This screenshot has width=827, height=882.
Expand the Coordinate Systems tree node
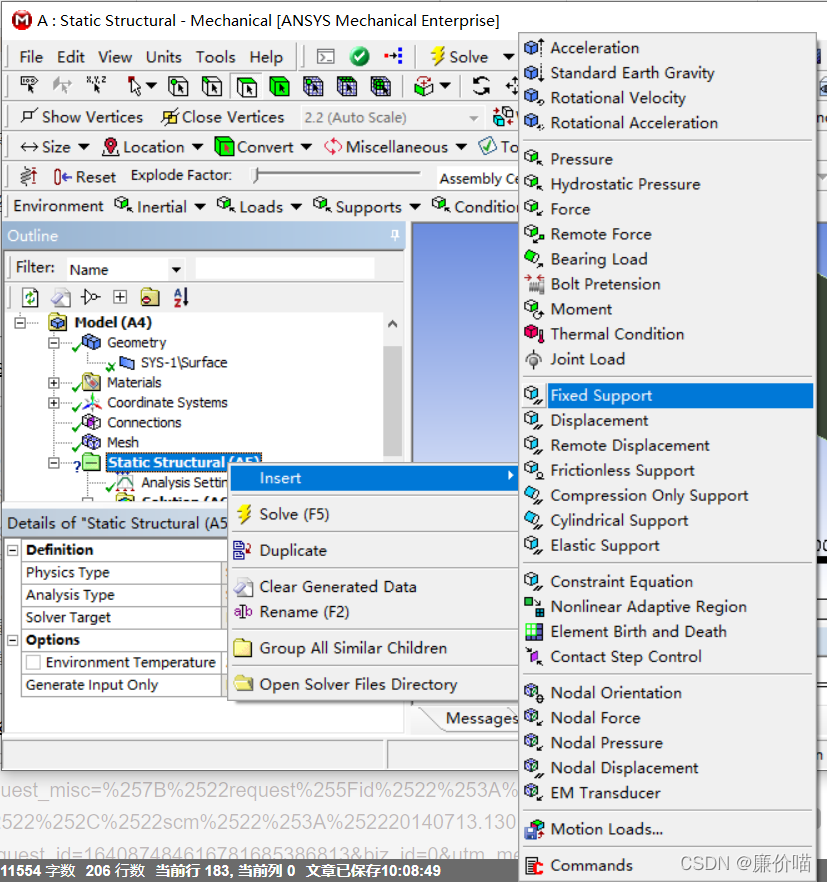[x=53, y=403]
